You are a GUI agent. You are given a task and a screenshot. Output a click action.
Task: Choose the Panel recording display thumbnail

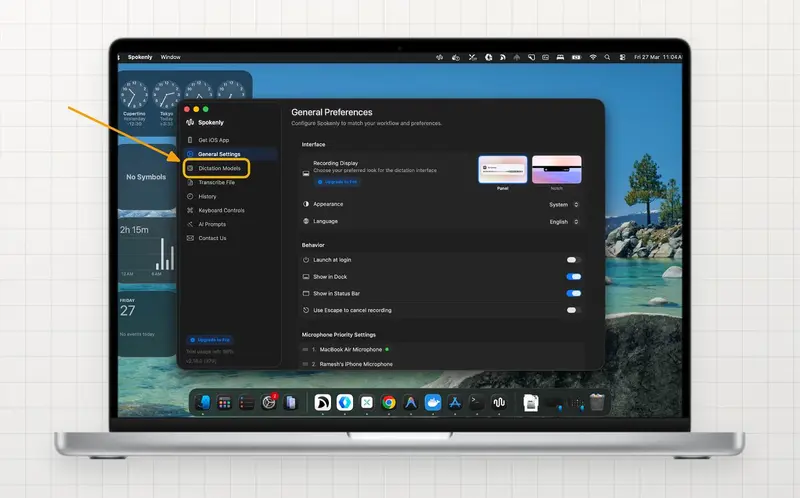click(x=503, y=169)
